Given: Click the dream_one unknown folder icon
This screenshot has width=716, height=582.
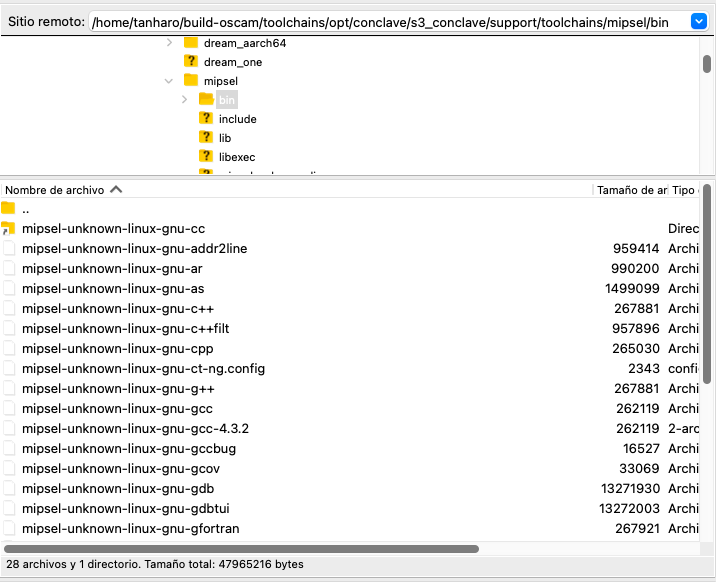Looking at the screenshot, I should tap(191, 62).
